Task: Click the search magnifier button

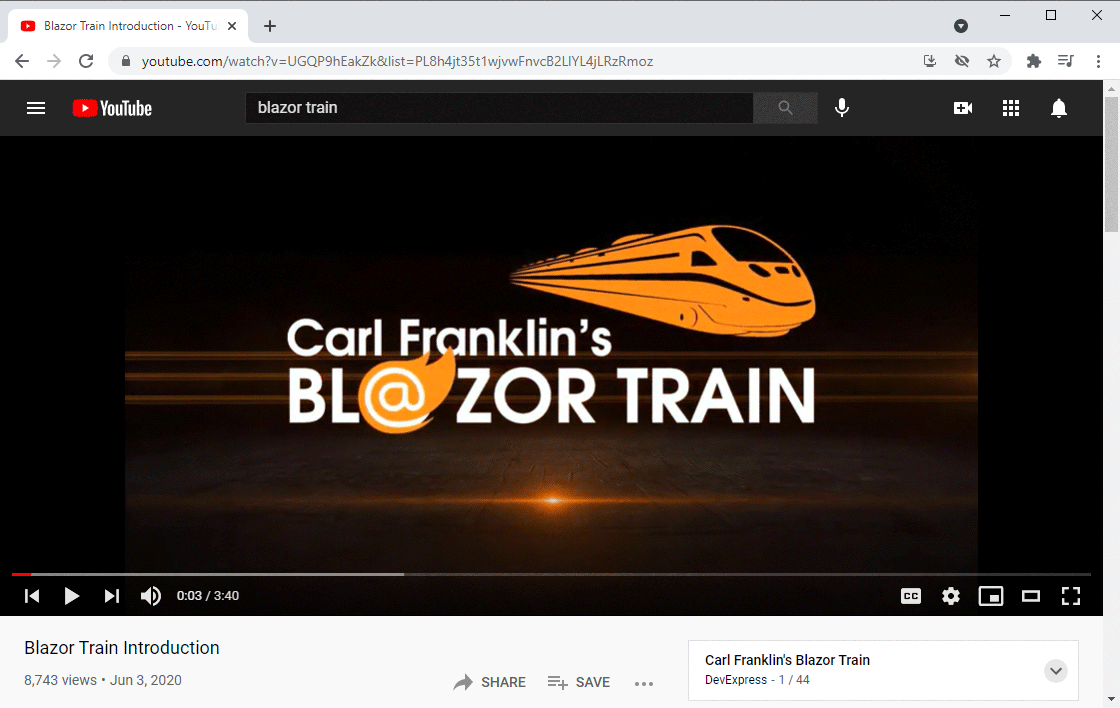Action: click(785, 108)
